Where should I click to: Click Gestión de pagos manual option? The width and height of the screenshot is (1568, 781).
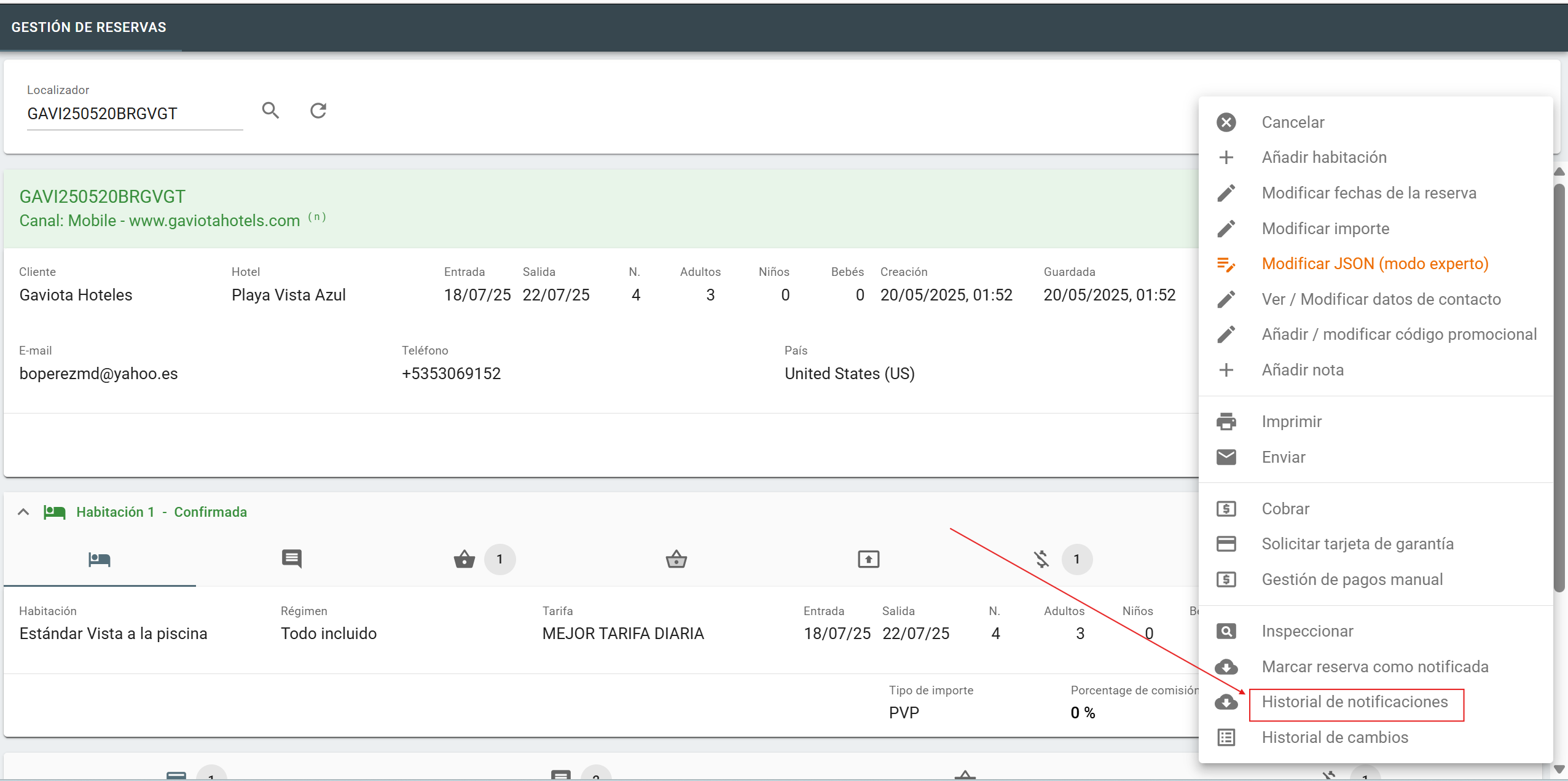pyautogui.click(x=1352, y=579)
